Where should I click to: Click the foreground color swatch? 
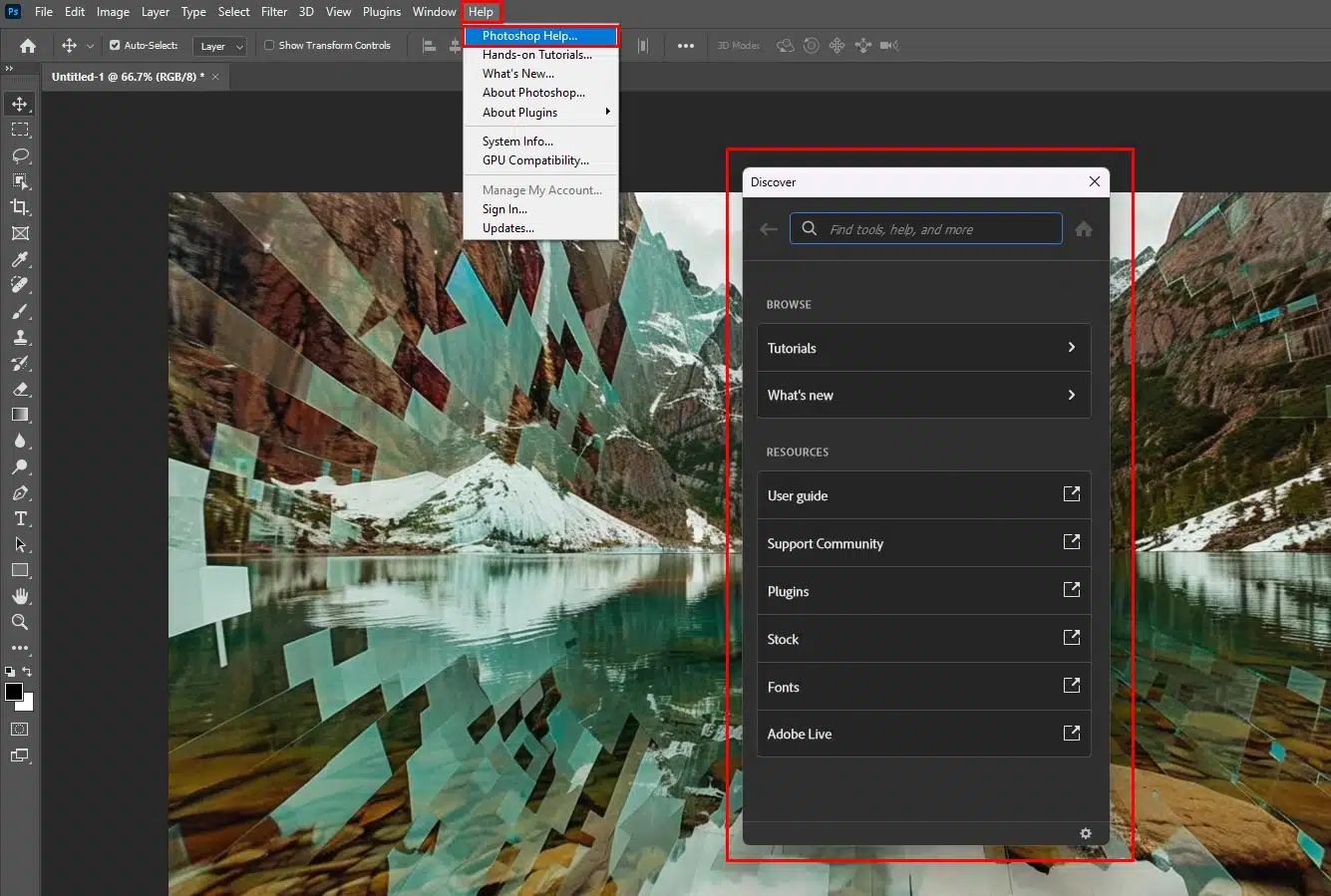point(13,692)
